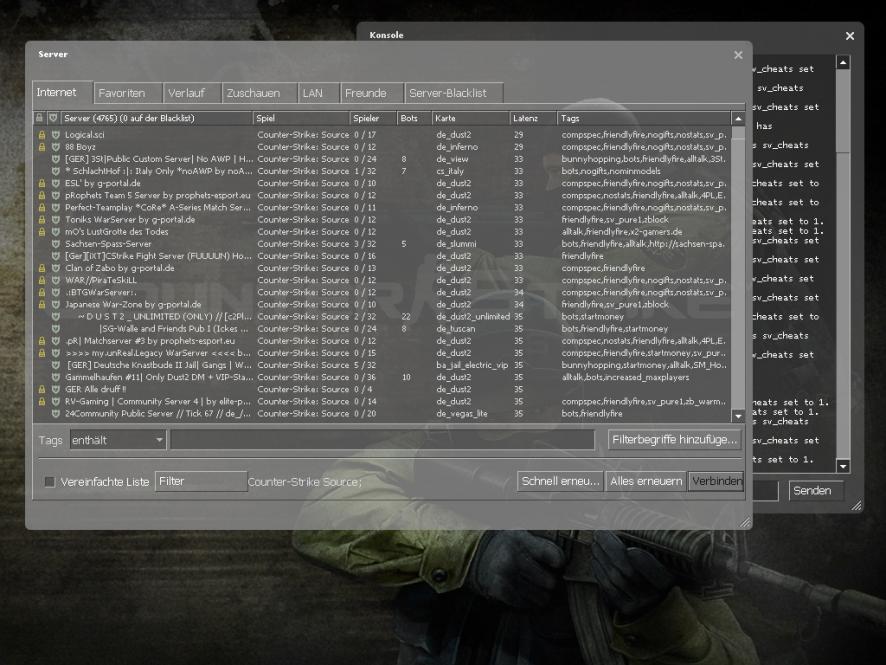Click the 'Server (4765)' column header
Image resolution: width=886 pixels, height=665 pixels.
pyautogui.click(x=157, y=118)
